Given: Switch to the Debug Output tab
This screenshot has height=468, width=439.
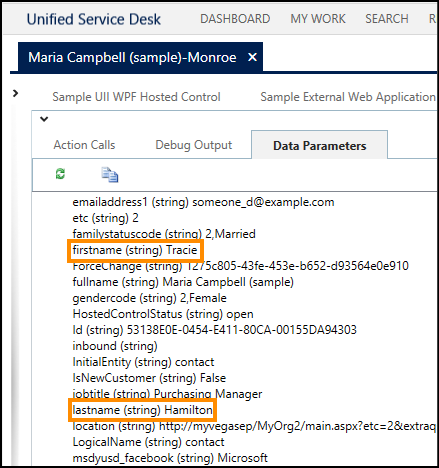Looking at the screenshot, I should (194, 145).
